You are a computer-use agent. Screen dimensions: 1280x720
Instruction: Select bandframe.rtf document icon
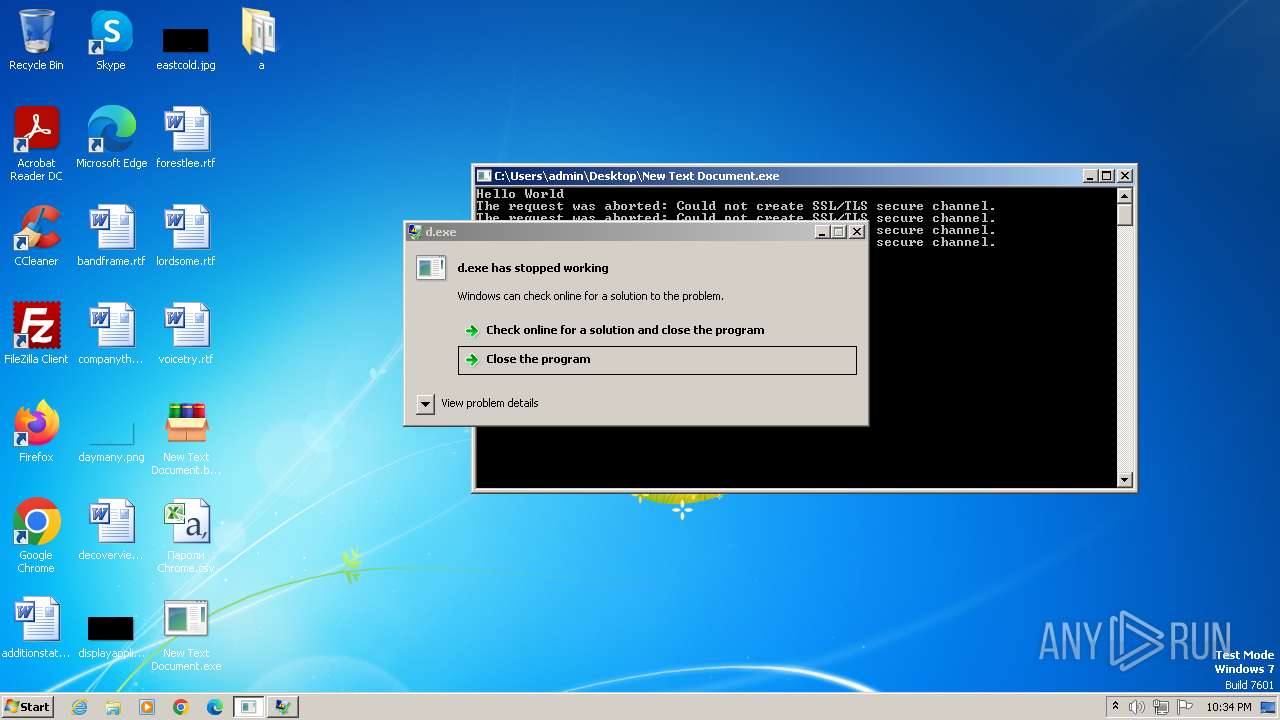point(111,236)
